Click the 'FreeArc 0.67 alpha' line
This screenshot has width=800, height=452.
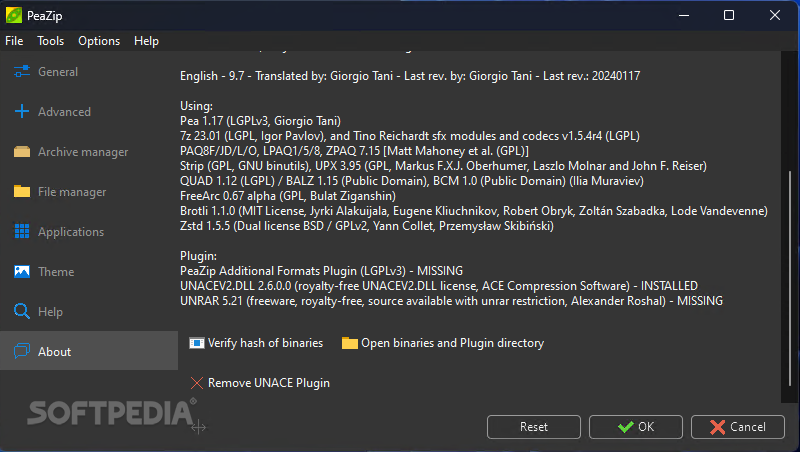pos(288,196)
